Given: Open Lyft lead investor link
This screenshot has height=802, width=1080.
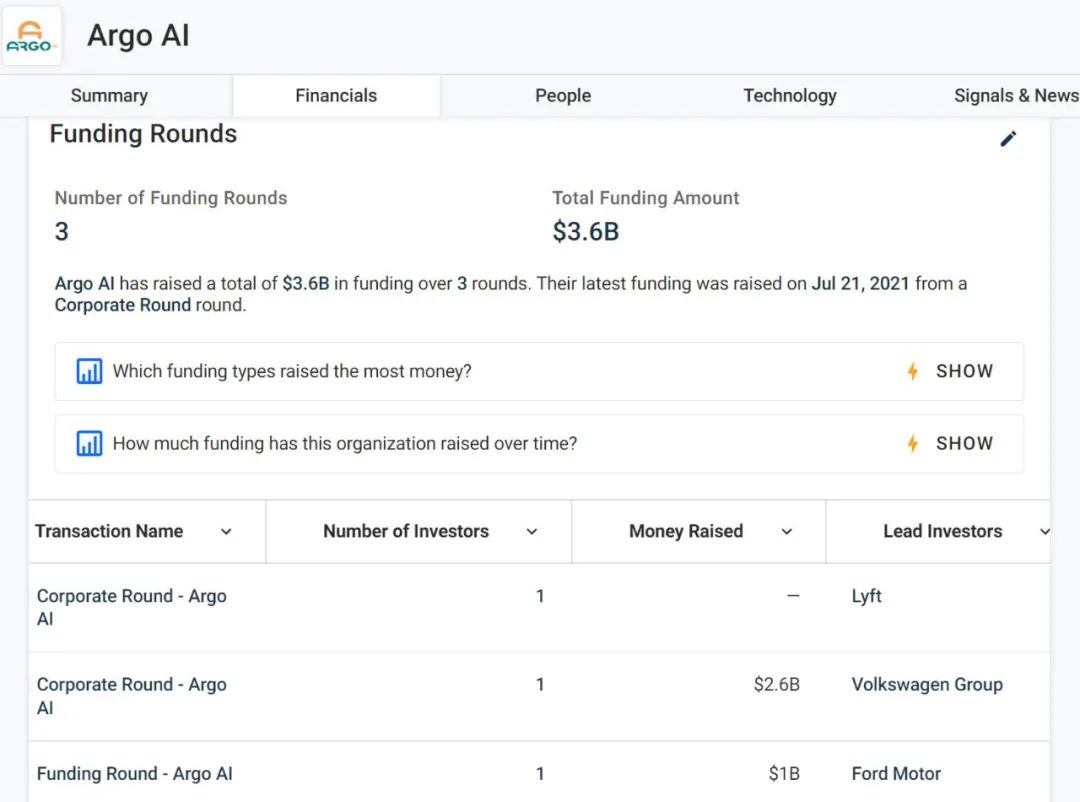Looking at the screenshot, I should point(867,596).
